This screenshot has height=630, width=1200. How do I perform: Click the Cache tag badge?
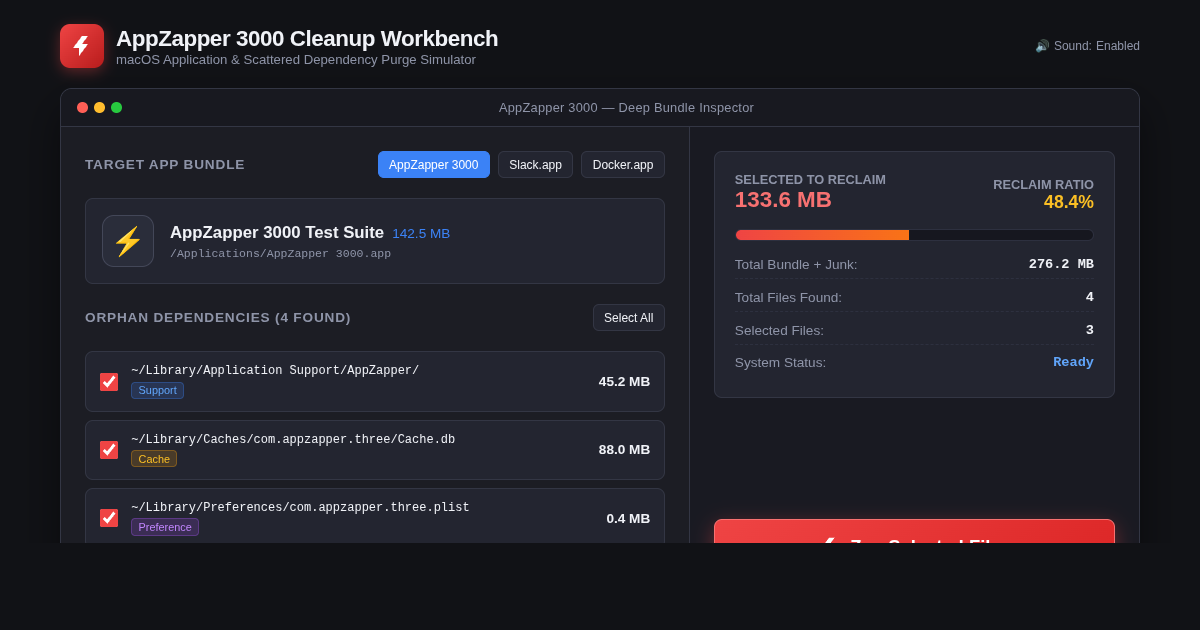154,459
